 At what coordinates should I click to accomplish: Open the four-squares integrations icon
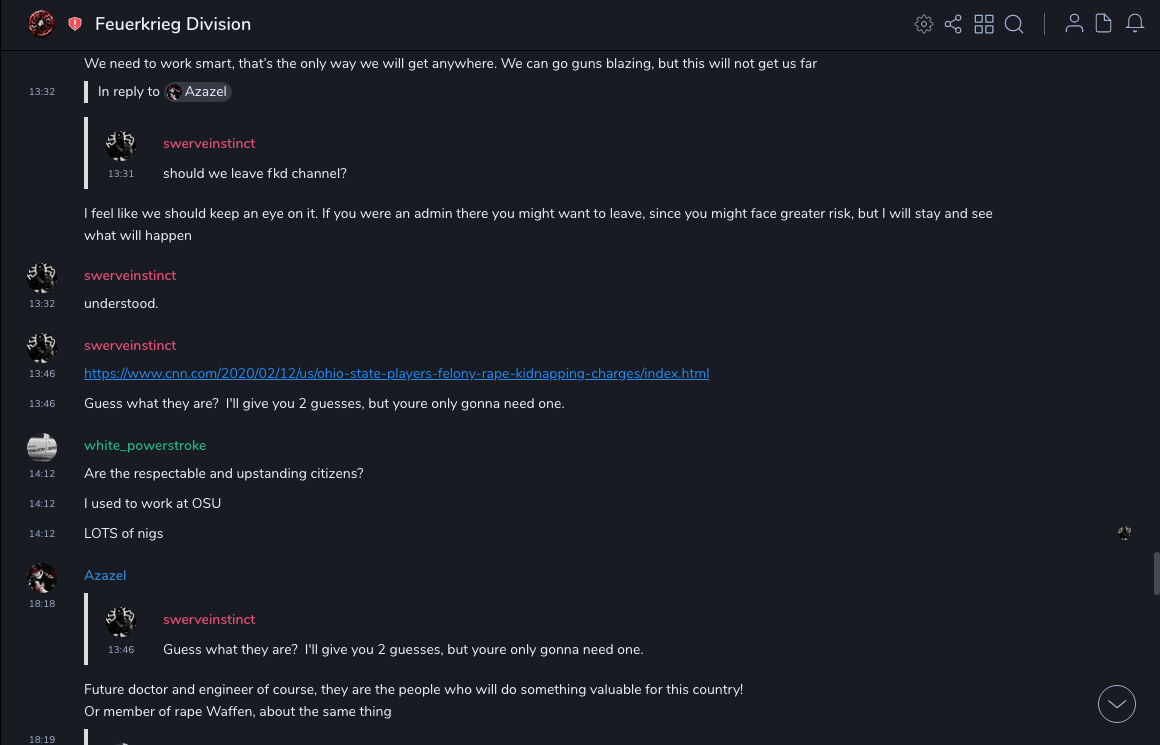984,24
